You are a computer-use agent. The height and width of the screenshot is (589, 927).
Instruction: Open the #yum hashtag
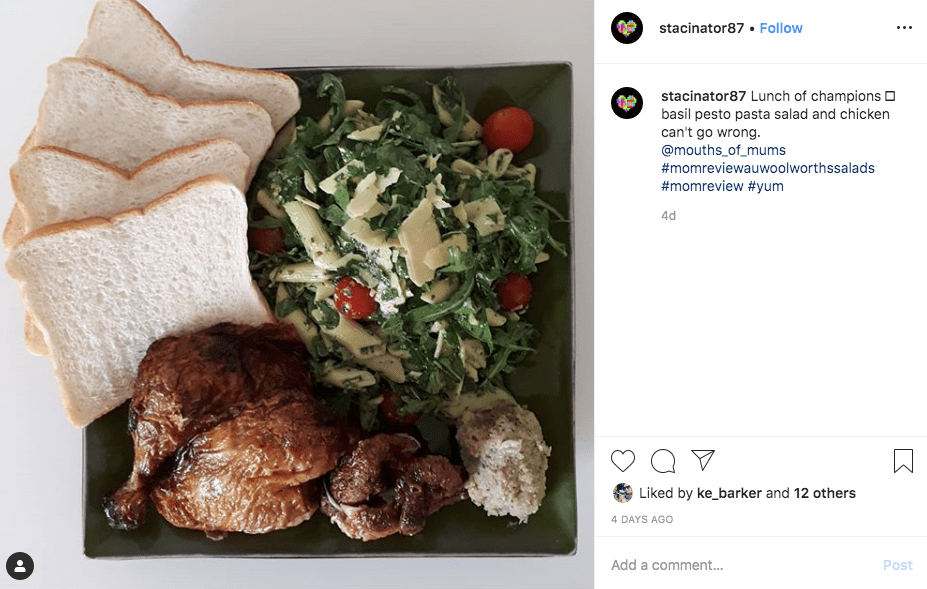(766, 186)
